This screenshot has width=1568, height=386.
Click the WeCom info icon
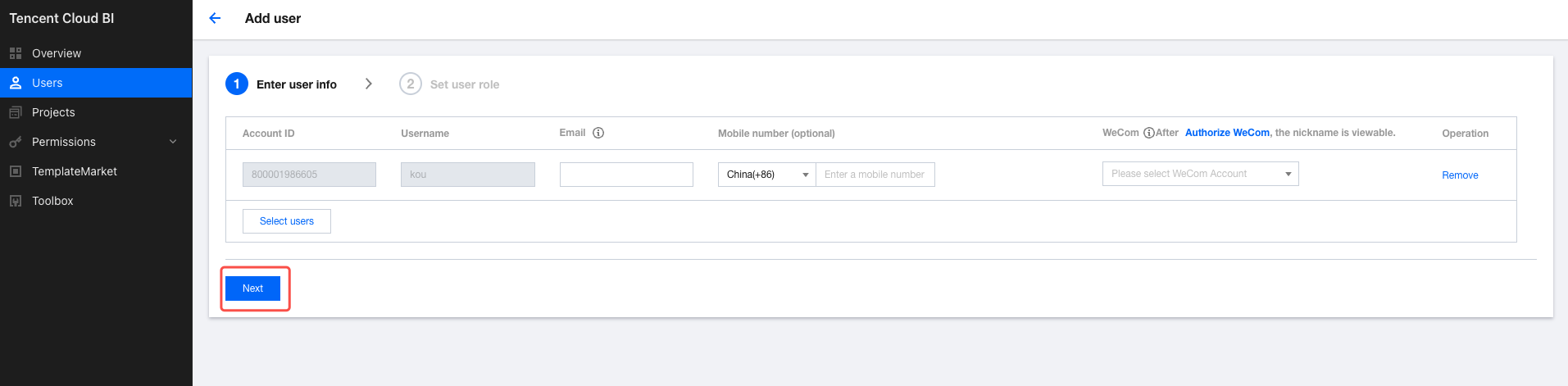[1148, 133]
